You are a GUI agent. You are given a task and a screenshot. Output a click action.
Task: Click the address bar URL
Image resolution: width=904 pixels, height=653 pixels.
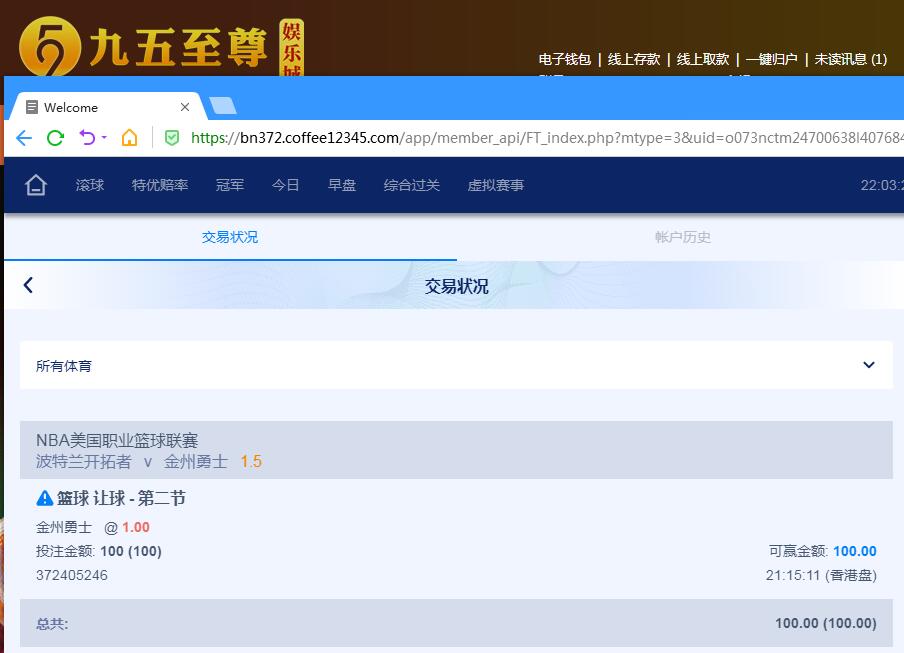point(547,138)
